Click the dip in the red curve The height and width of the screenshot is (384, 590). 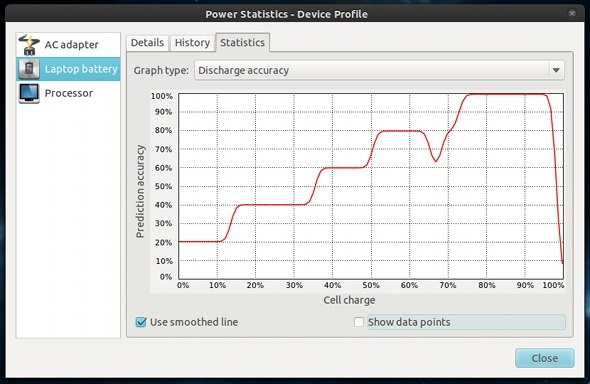click(436, 161)
